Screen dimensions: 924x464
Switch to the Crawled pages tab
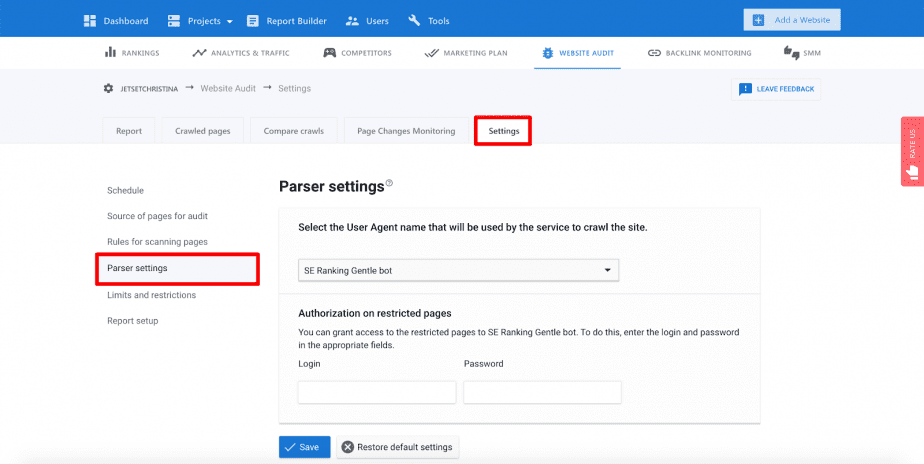(203, 131)
